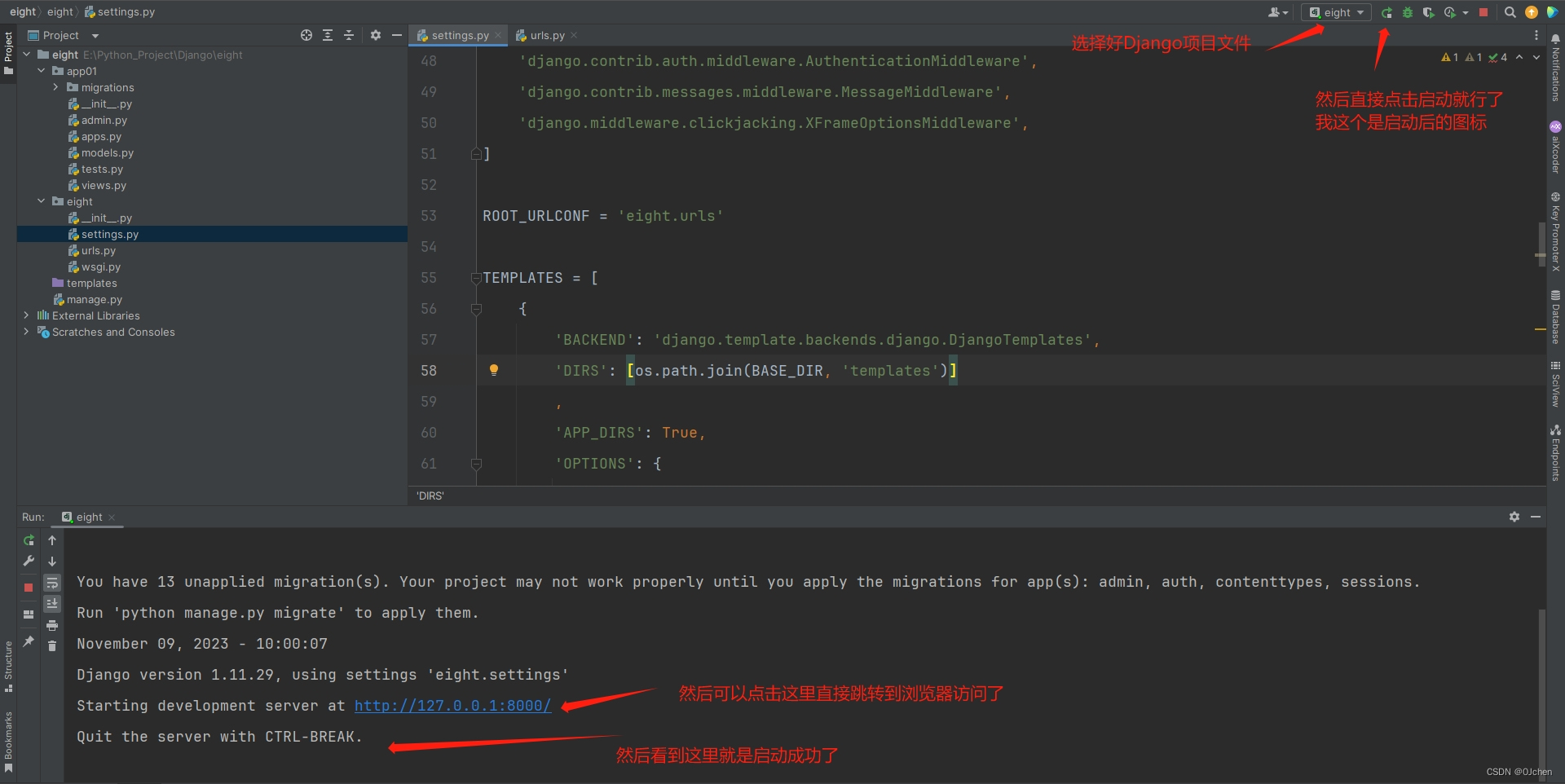Open the user account menu in the main toolbar
1565x784 pixels.
click(x=1277, y=12)
